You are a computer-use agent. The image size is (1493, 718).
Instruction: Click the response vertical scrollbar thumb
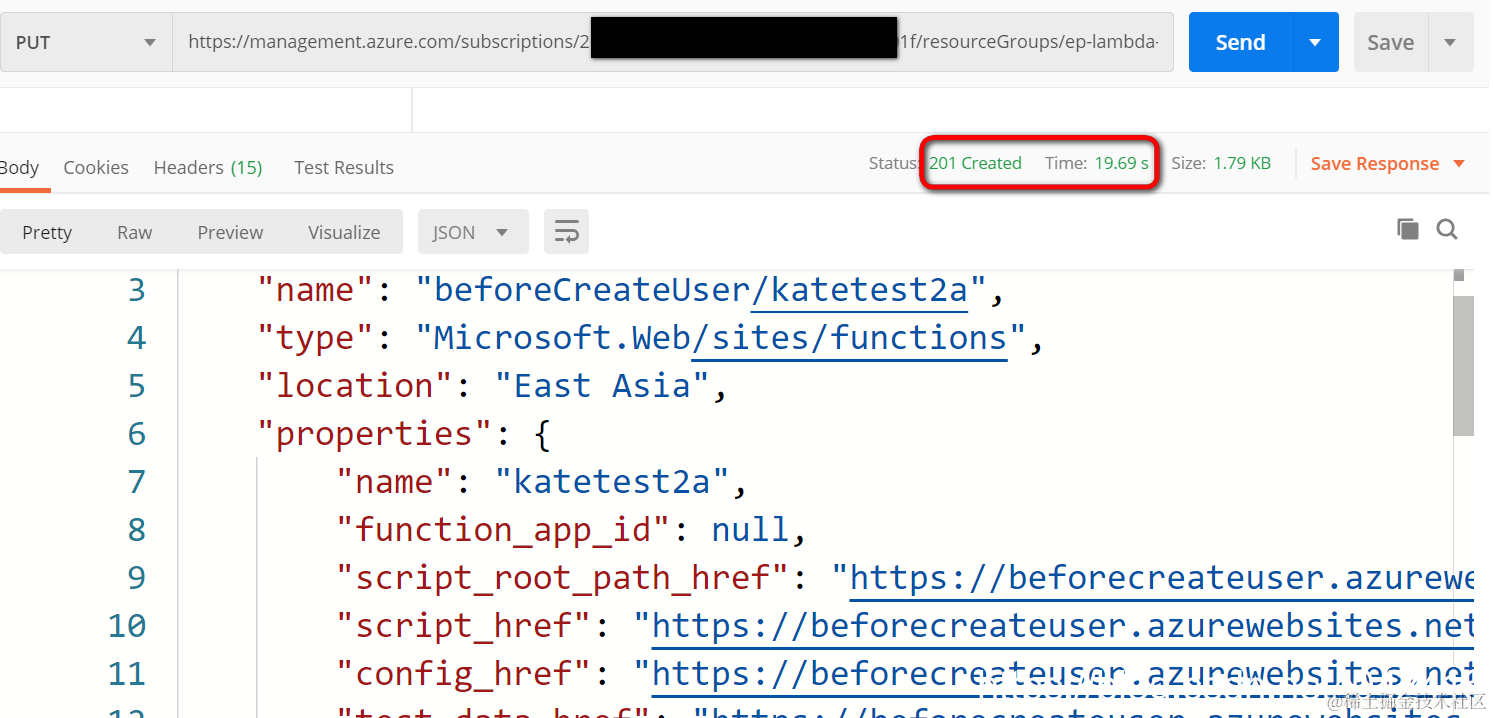tap(1463, 365)
